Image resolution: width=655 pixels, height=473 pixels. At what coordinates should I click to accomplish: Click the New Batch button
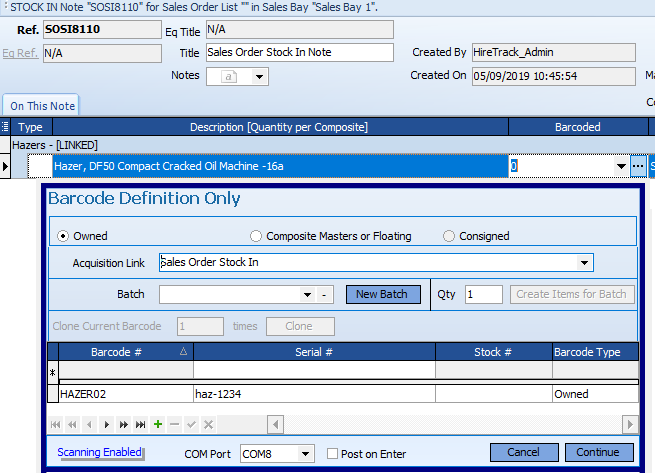pos(383,294)
